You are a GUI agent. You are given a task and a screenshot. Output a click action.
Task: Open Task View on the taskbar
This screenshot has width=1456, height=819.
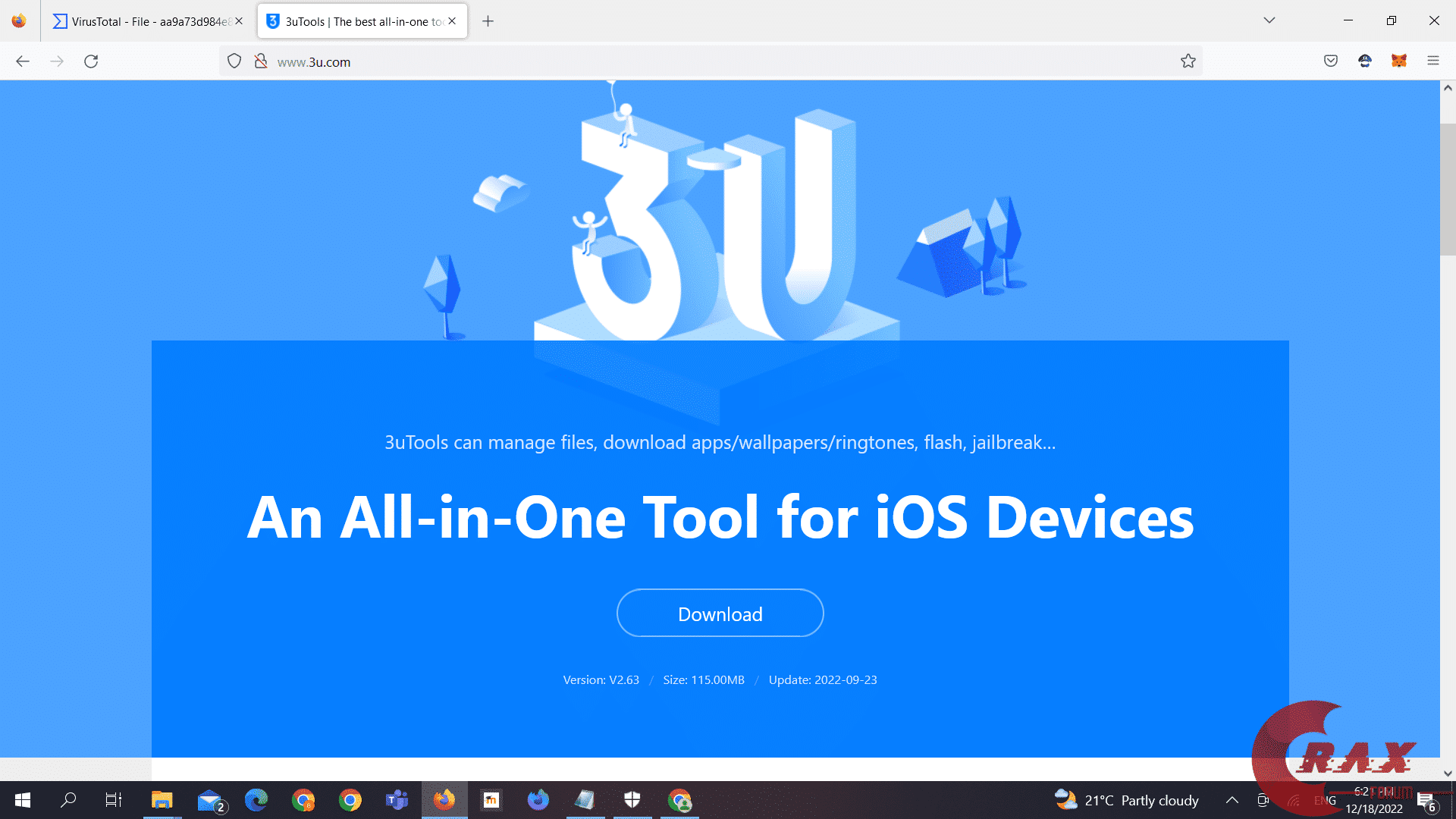coord(114,800)
